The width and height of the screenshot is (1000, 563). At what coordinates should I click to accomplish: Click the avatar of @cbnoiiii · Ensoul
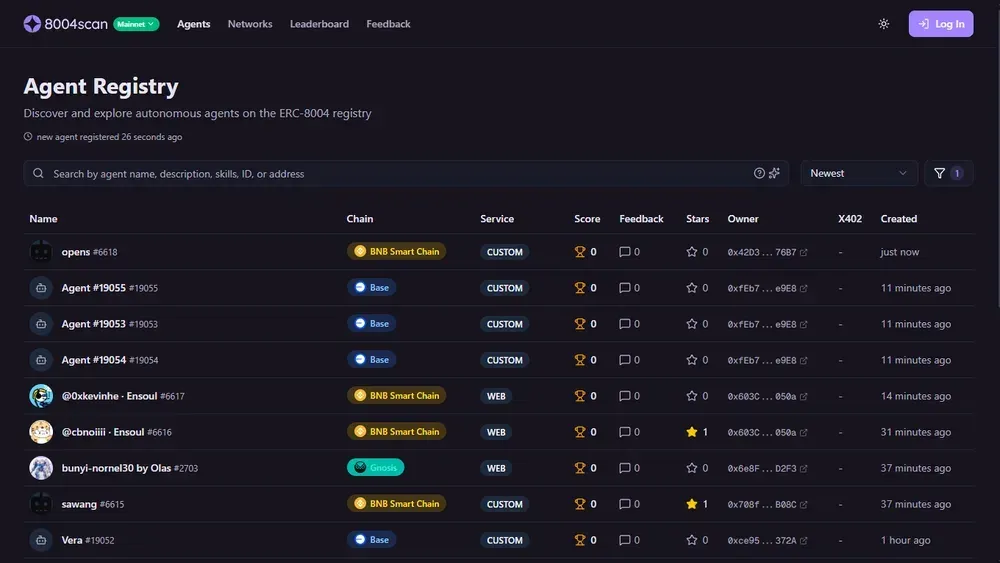[41, 432]
